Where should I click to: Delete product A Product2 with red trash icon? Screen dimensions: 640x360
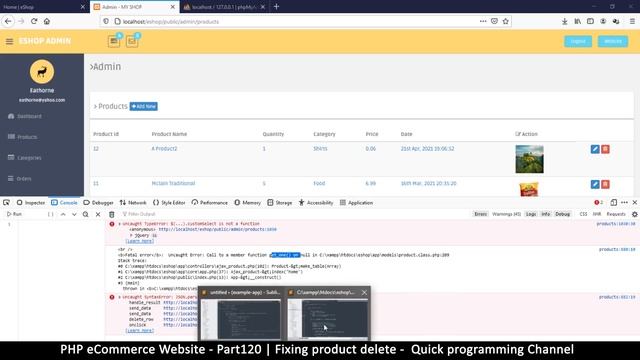click(x=605, y=149)
